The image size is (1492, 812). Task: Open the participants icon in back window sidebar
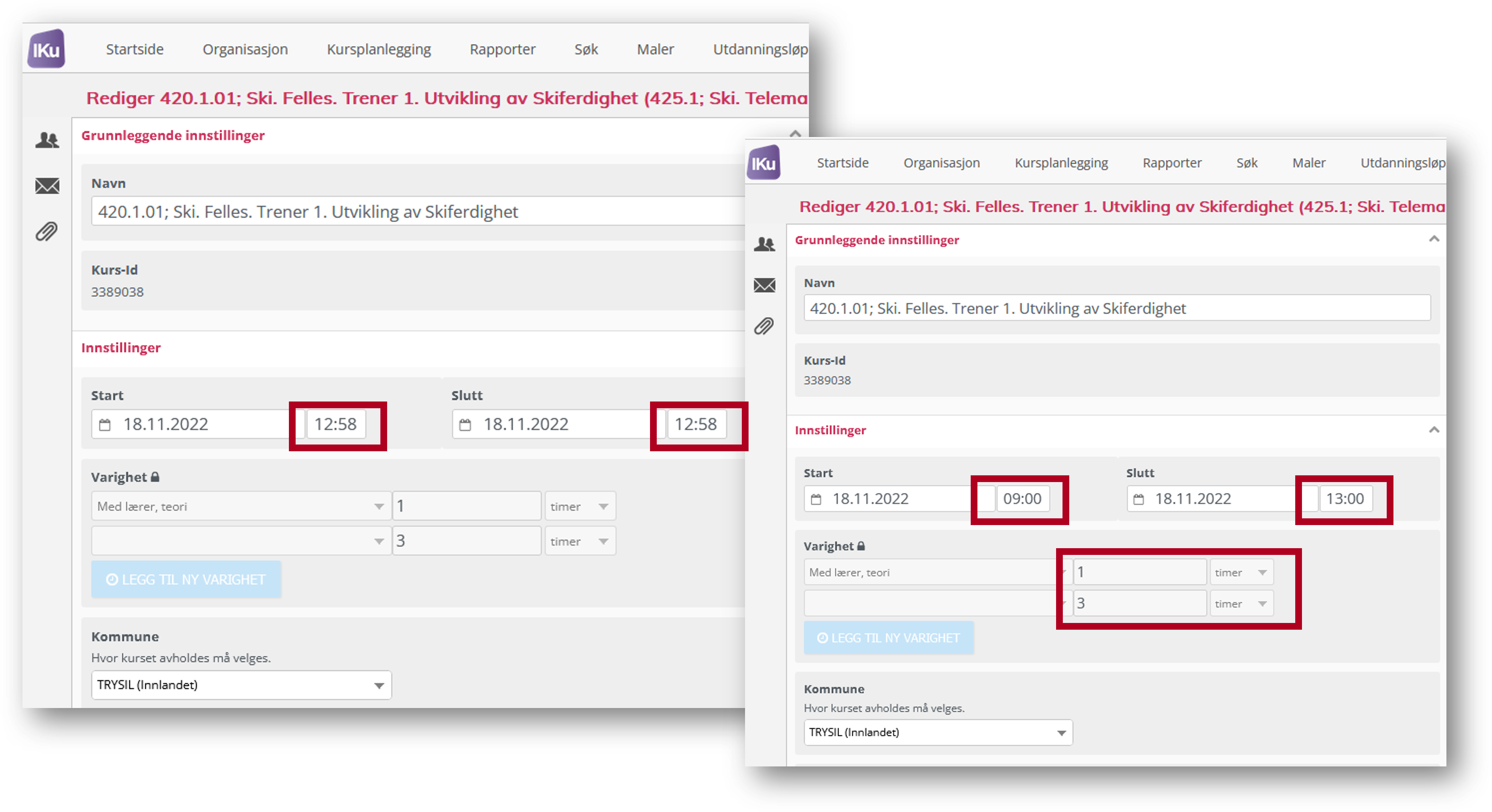pos(47,140)
